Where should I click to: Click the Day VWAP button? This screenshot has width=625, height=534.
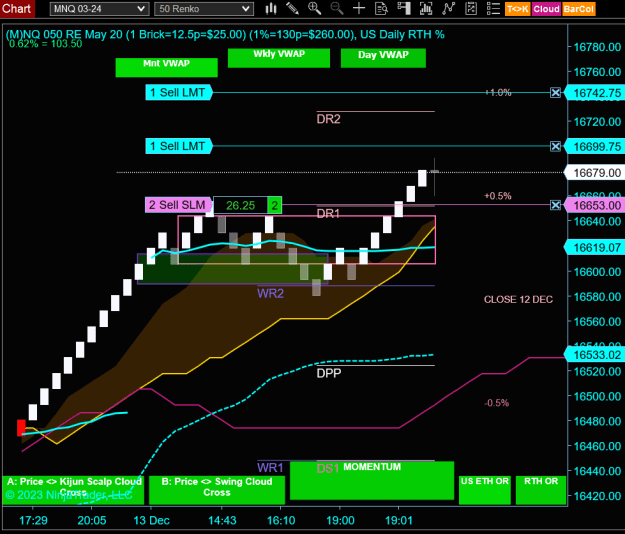coord(383,58)
